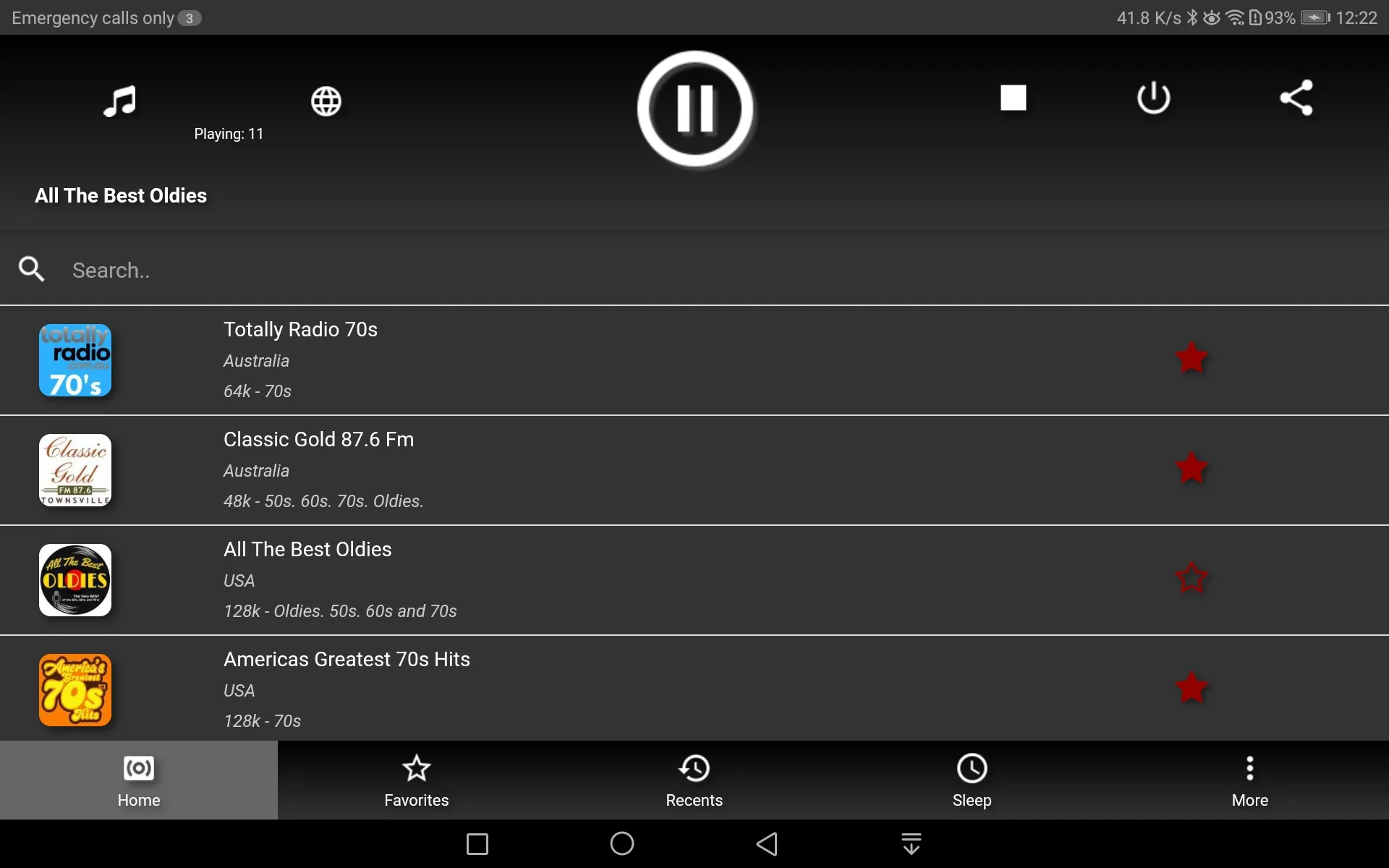1389x868 pixels.
Task: Navigate to the Recents tab
Action: pyautogui.click(x=694, y=780)
